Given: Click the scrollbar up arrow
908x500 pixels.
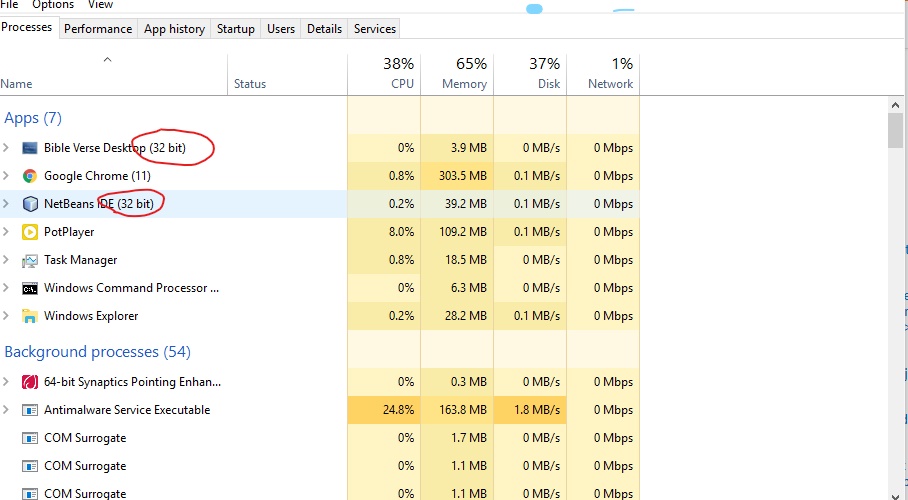Looking at the screenshot, I should (895, 105).
